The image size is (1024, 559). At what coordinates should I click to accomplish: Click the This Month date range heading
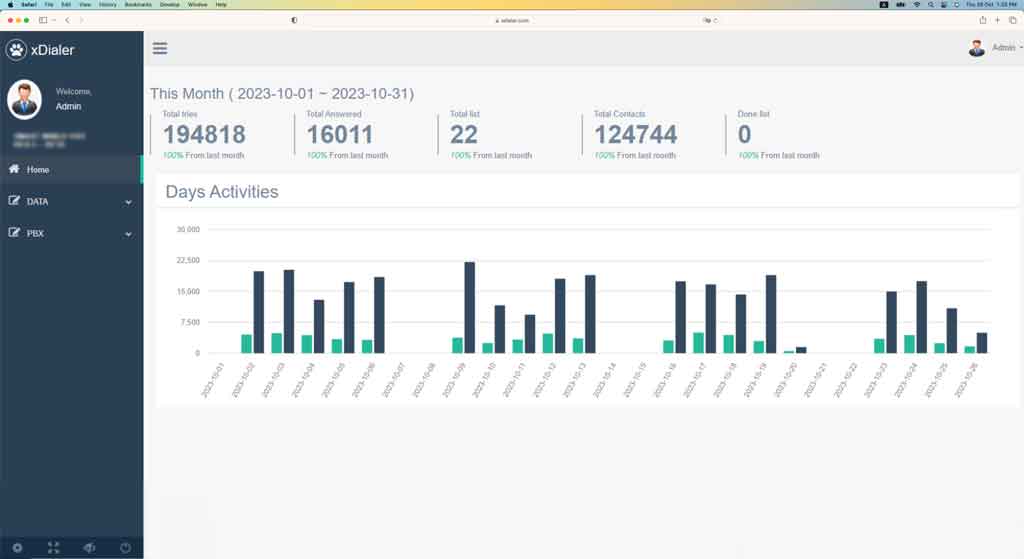coord(282,93)
